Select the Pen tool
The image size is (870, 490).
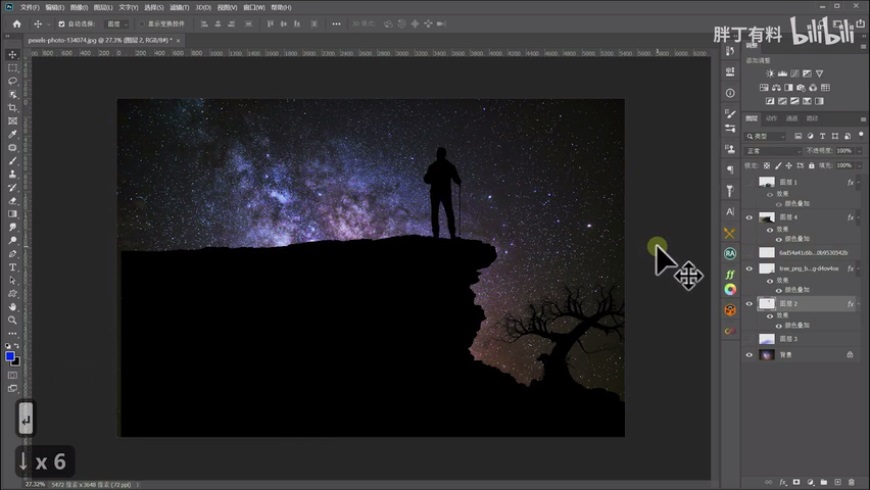pyautogui.click(x=12, y=254)
